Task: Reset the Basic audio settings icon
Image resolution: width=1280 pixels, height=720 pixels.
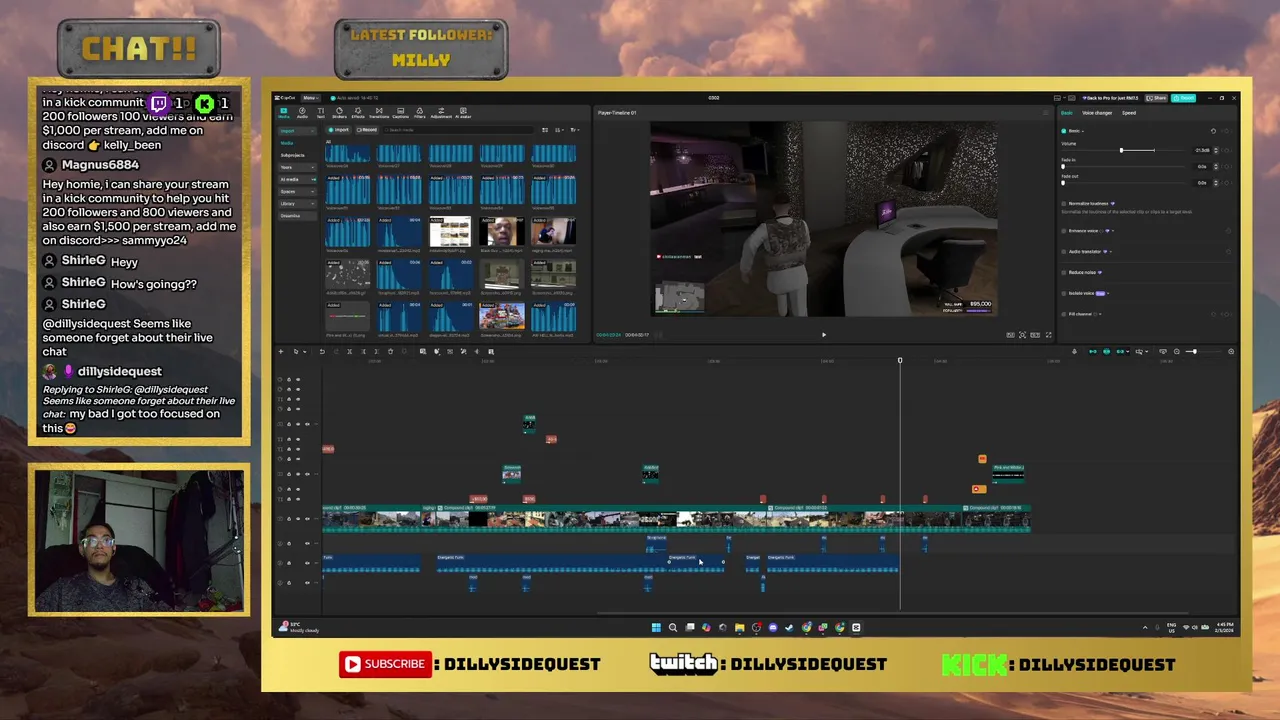Action: click(1213, 131)
